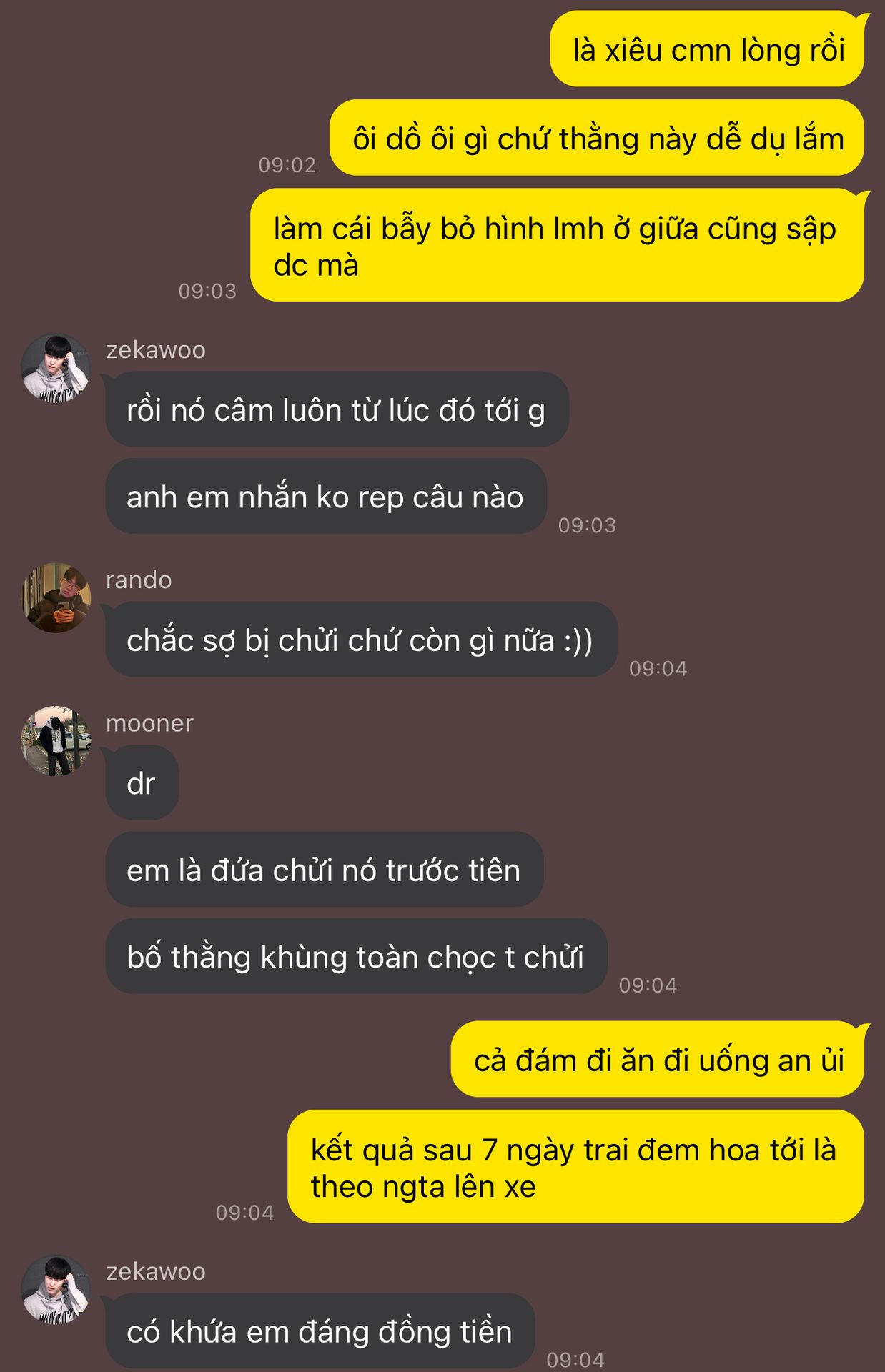Viewport: 885px width, 1372px height.
Task: Tap the rando username label
Action: tap(139, 580)
